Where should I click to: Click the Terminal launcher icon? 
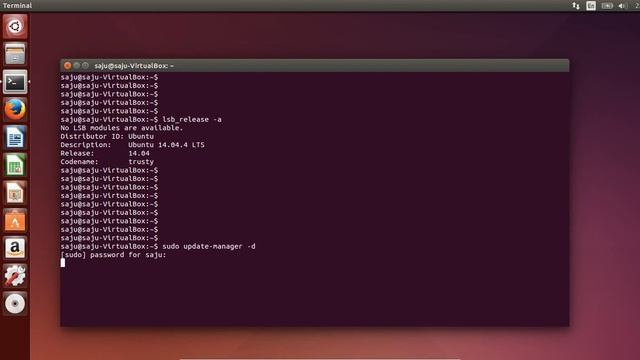coord(15,82)
